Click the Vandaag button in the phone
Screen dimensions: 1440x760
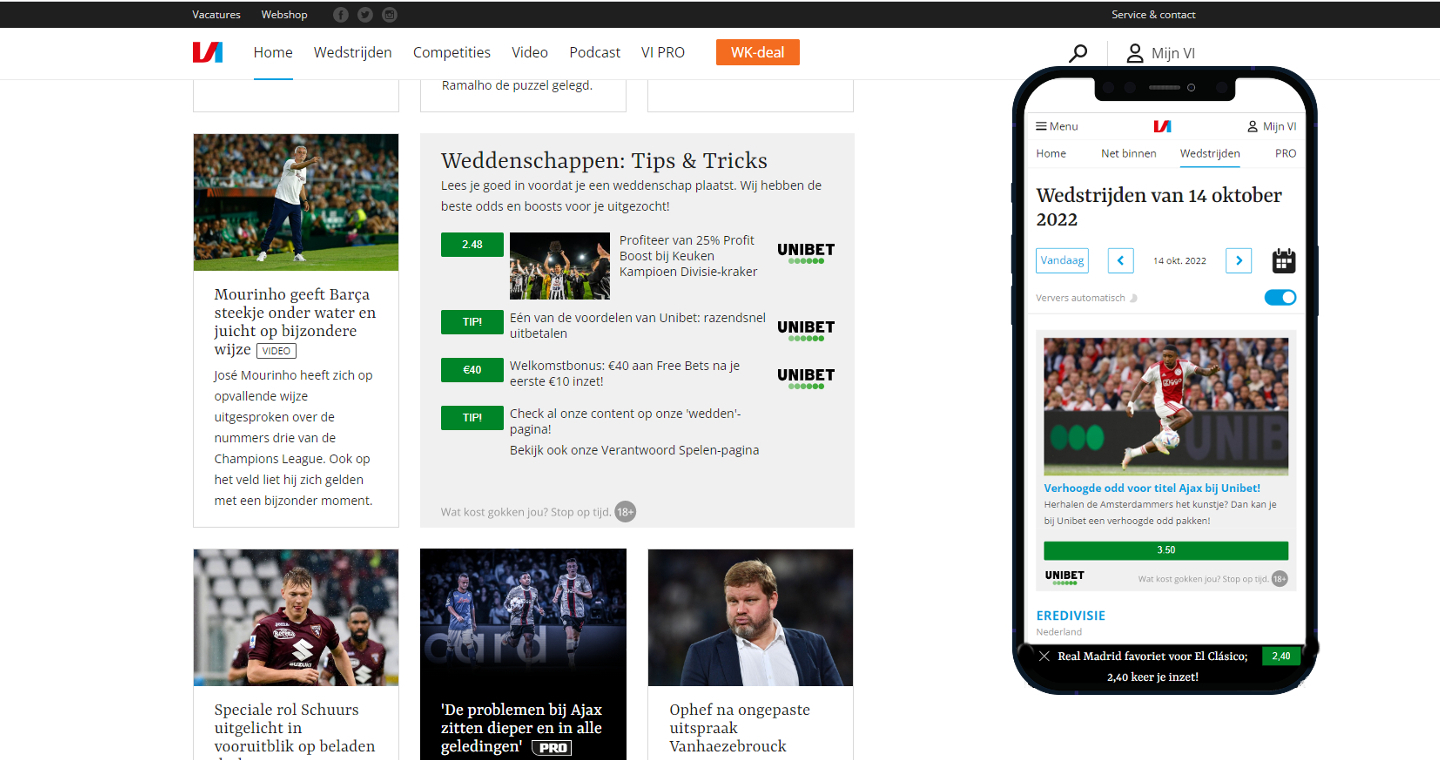(1062, 260)
